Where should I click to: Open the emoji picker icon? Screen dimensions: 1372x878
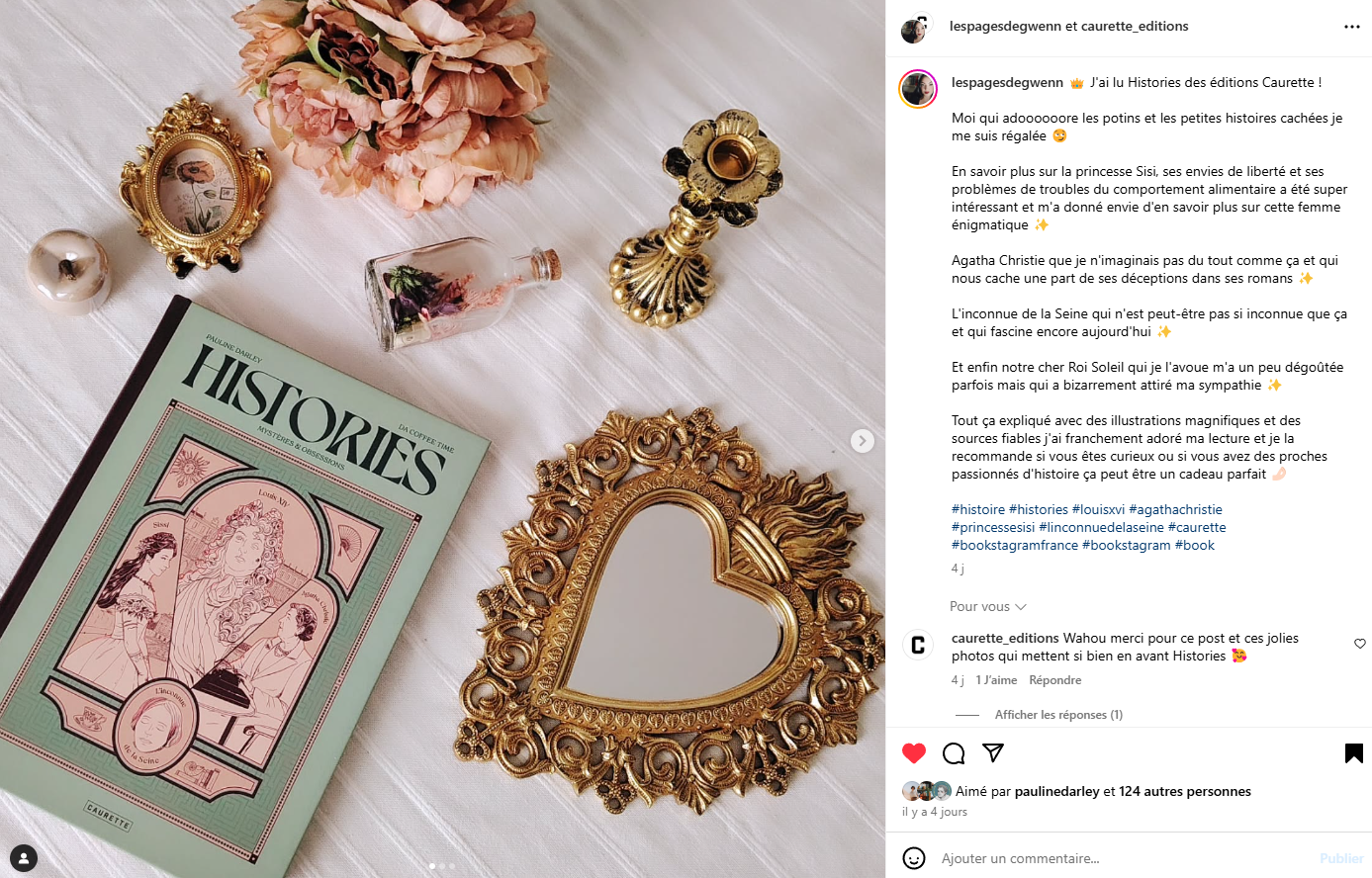tap(914, 858)
